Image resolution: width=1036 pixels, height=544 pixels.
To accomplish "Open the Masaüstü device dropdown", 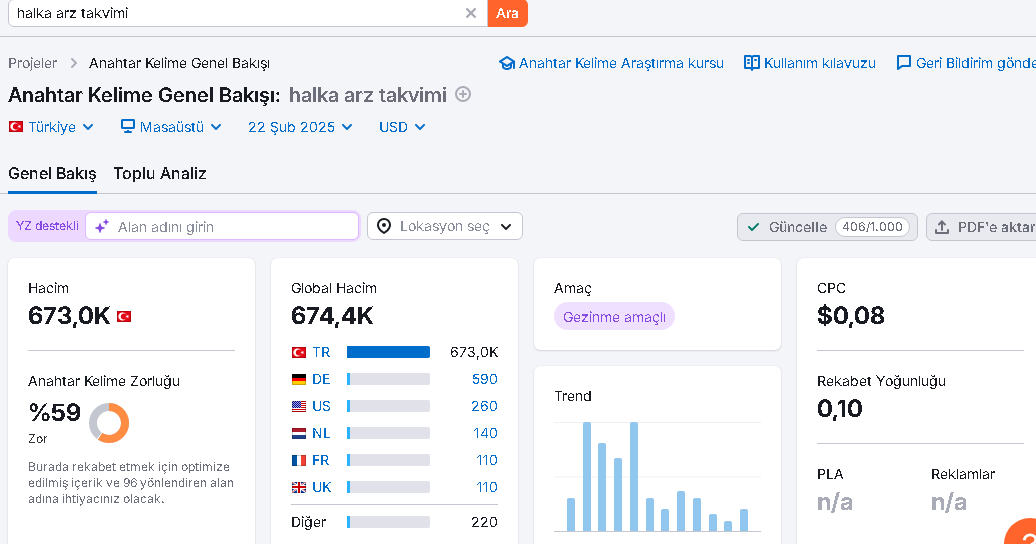I will (x=171, y=127).
